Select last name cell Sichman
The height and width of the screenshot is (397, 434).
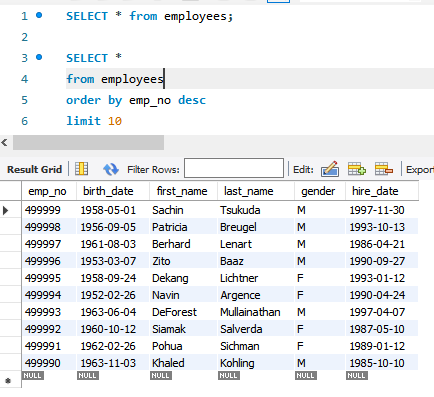tap(256, 346)
